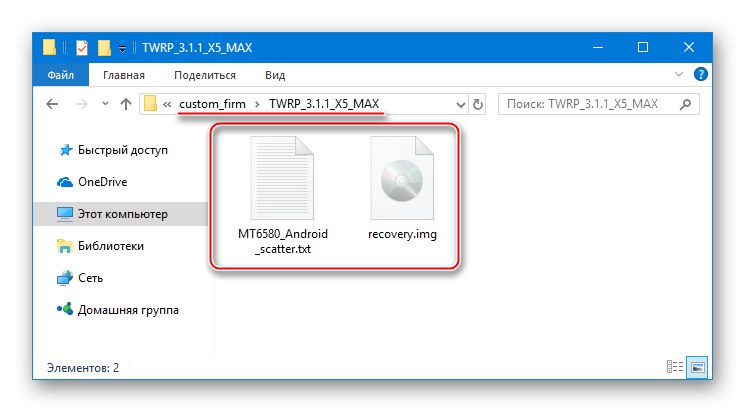745x412 pixels.
Task: Click the recovery.img file name label
Action: pos(402,234)
